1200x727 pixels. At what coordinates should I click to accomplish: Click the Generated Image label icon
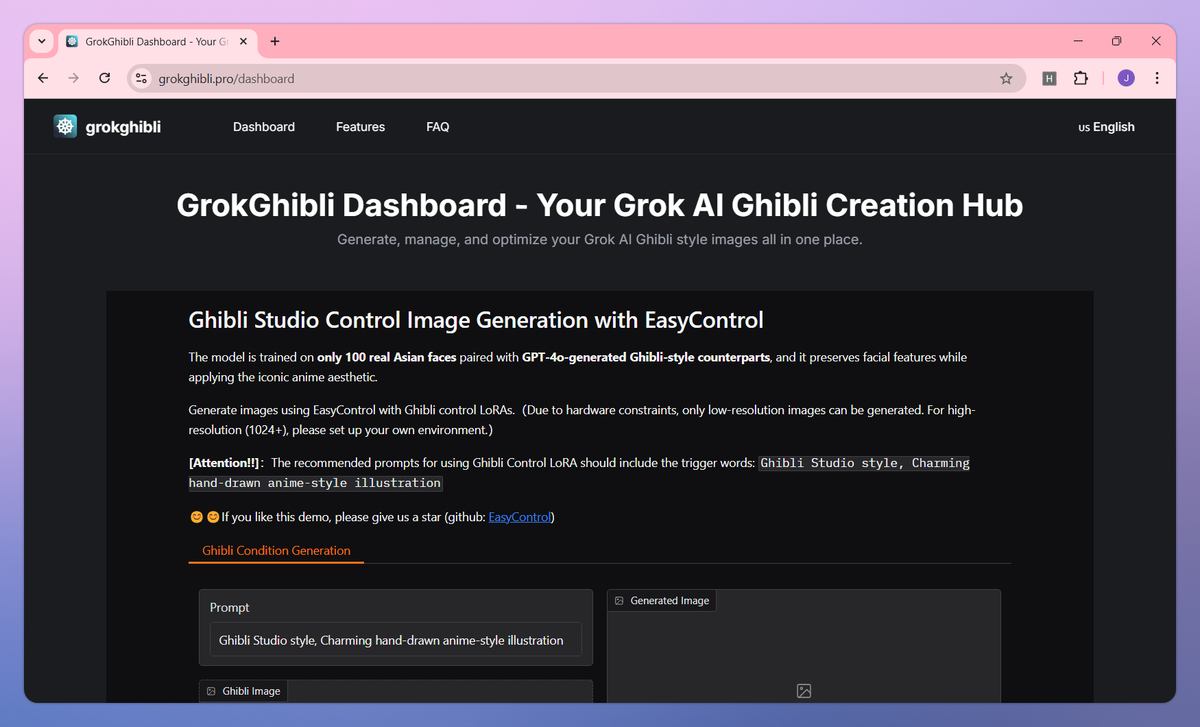click(x=619, y=601)
